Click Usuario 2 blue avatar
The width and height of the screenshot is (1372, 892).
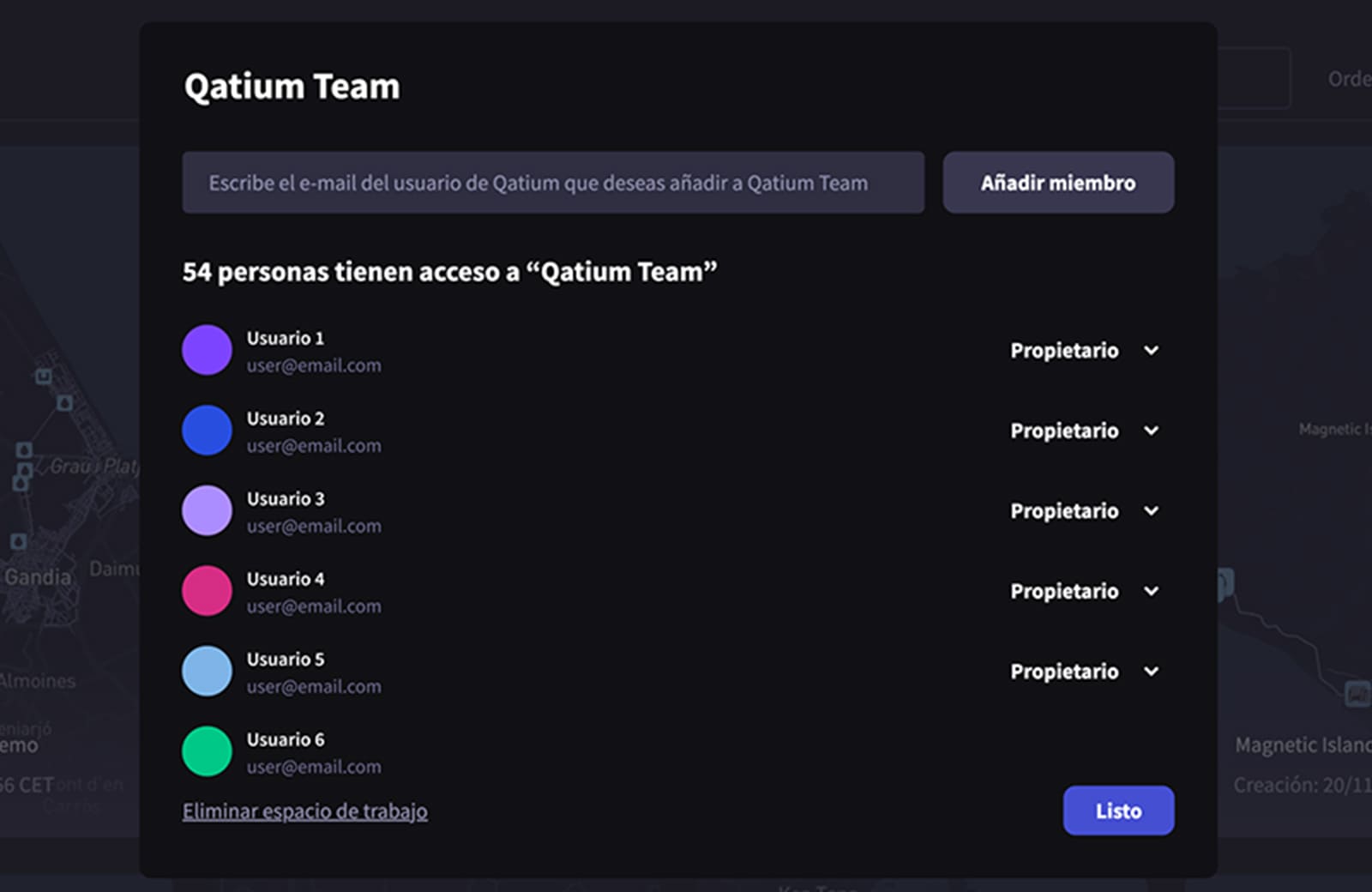[207, 431]
